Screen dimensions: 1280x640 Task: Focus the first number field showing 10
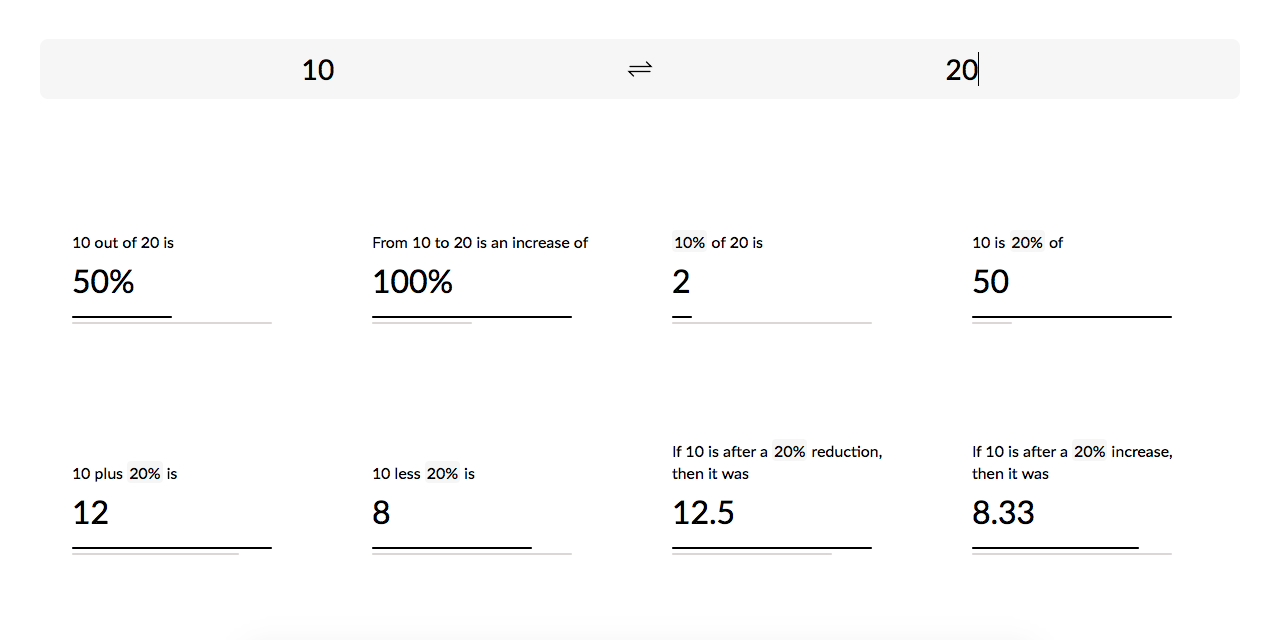pyautogui.click(x=318, y=70)
